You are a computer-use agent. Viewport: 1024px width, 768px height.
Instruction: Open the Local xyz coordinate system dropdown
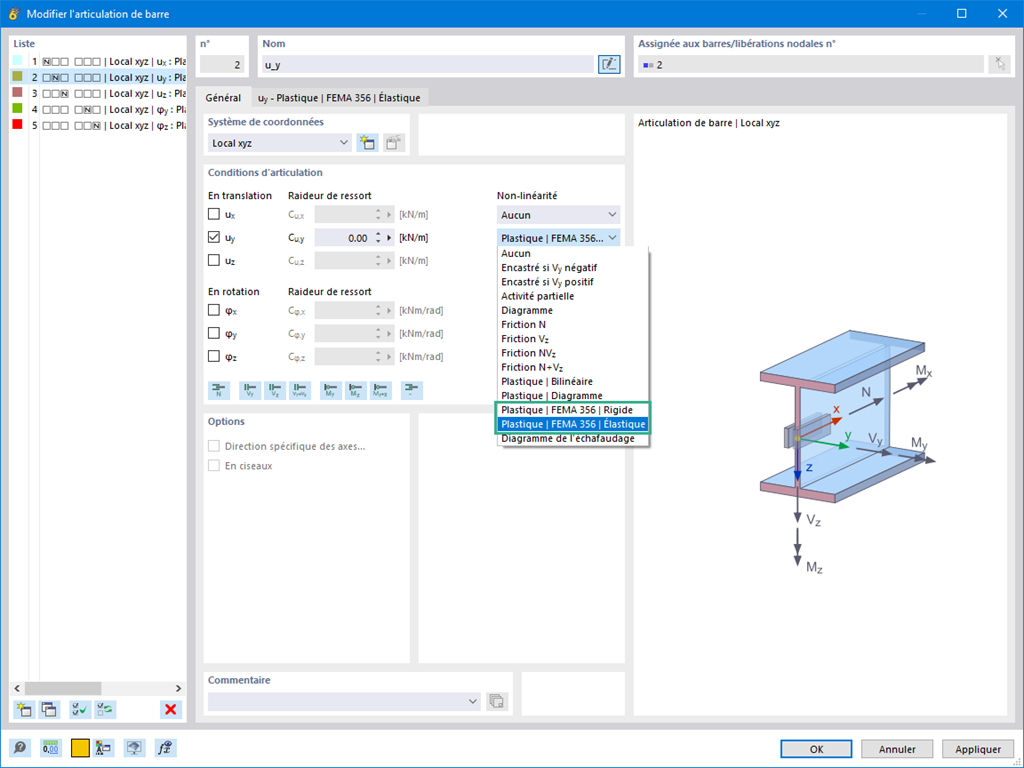pos(279,142)
